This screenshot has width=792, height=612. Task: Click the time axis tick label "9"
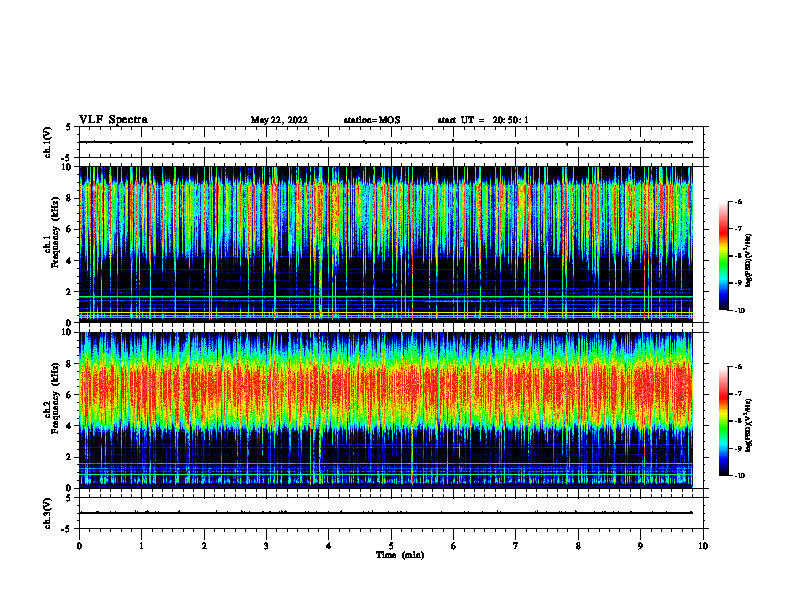pos(640,546)
